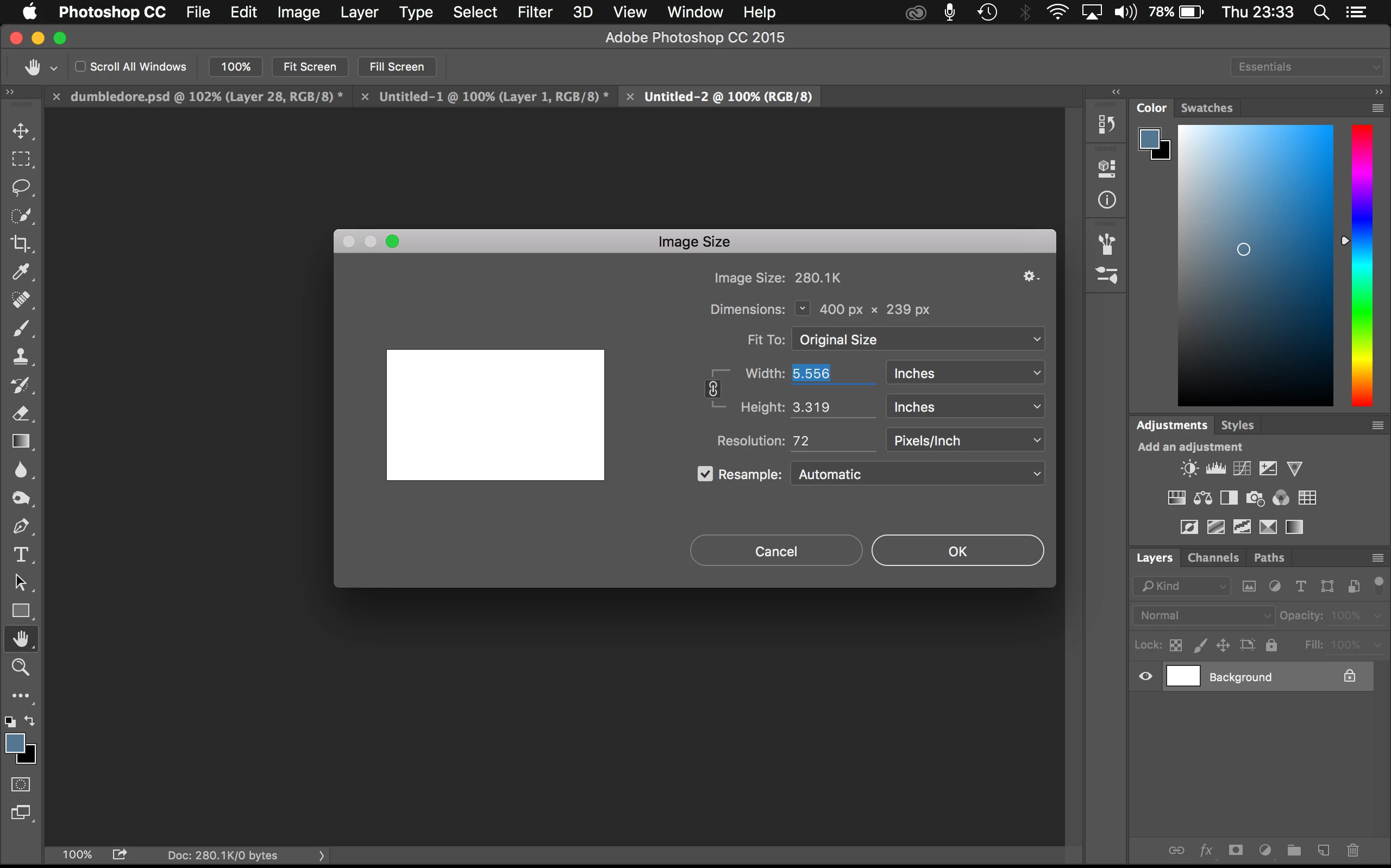
Task: Add a Brightness/Contrast adjustment
Action: pyautogui.click(x=1189, y=468)
